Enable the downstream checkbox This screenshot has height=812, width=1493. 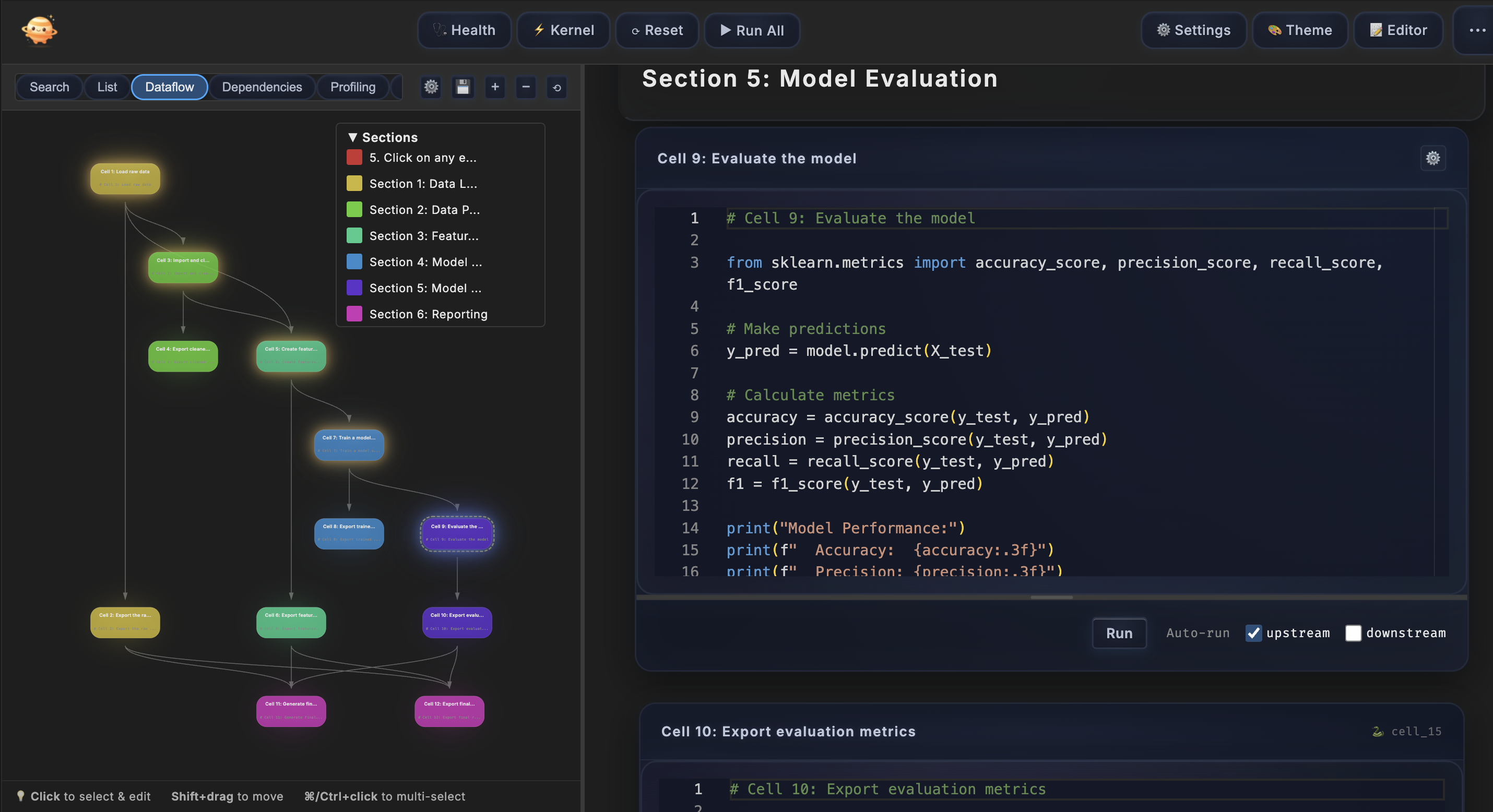tap(1353, 634)
